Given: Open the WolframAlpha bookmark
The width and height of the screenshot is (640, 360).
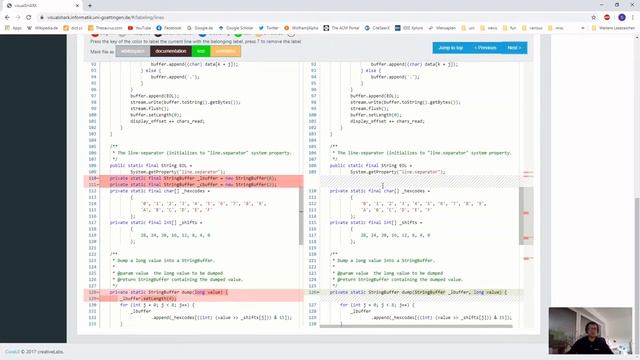Looking at the screenshot, I should pos(301,28).
